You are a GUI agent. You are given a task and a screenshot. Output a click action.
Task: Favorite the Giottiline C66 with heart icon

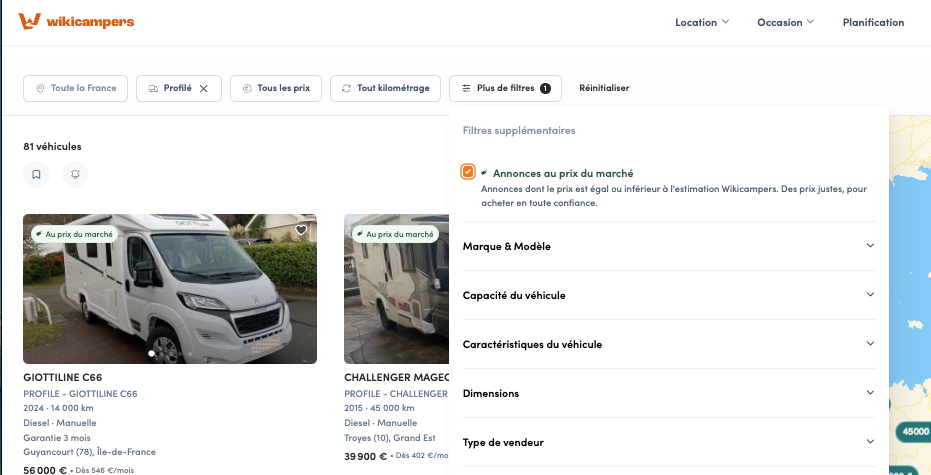pos(301,230)
